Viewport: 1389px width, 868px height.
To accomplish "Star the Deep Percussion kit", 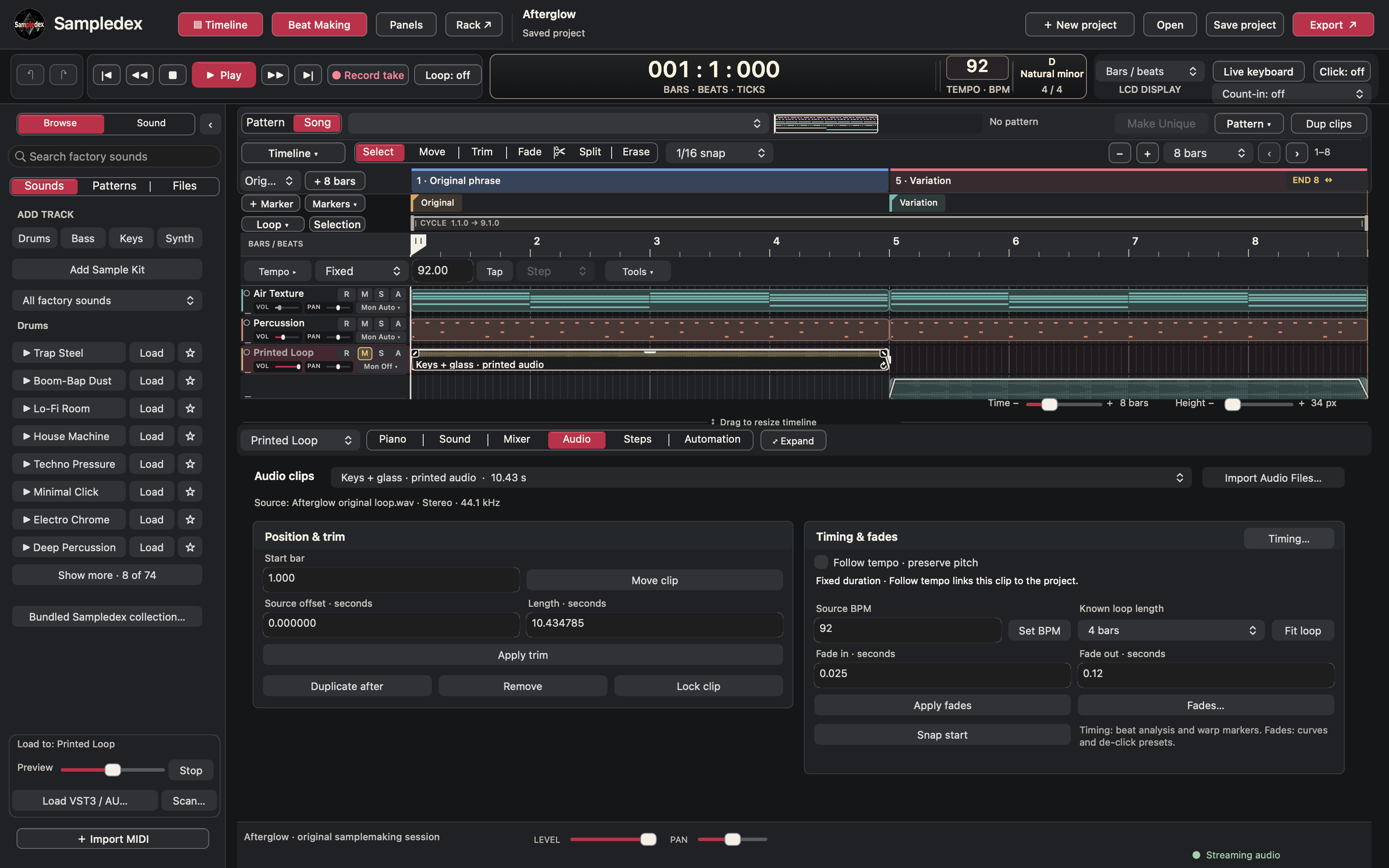I will coord(190,547).
